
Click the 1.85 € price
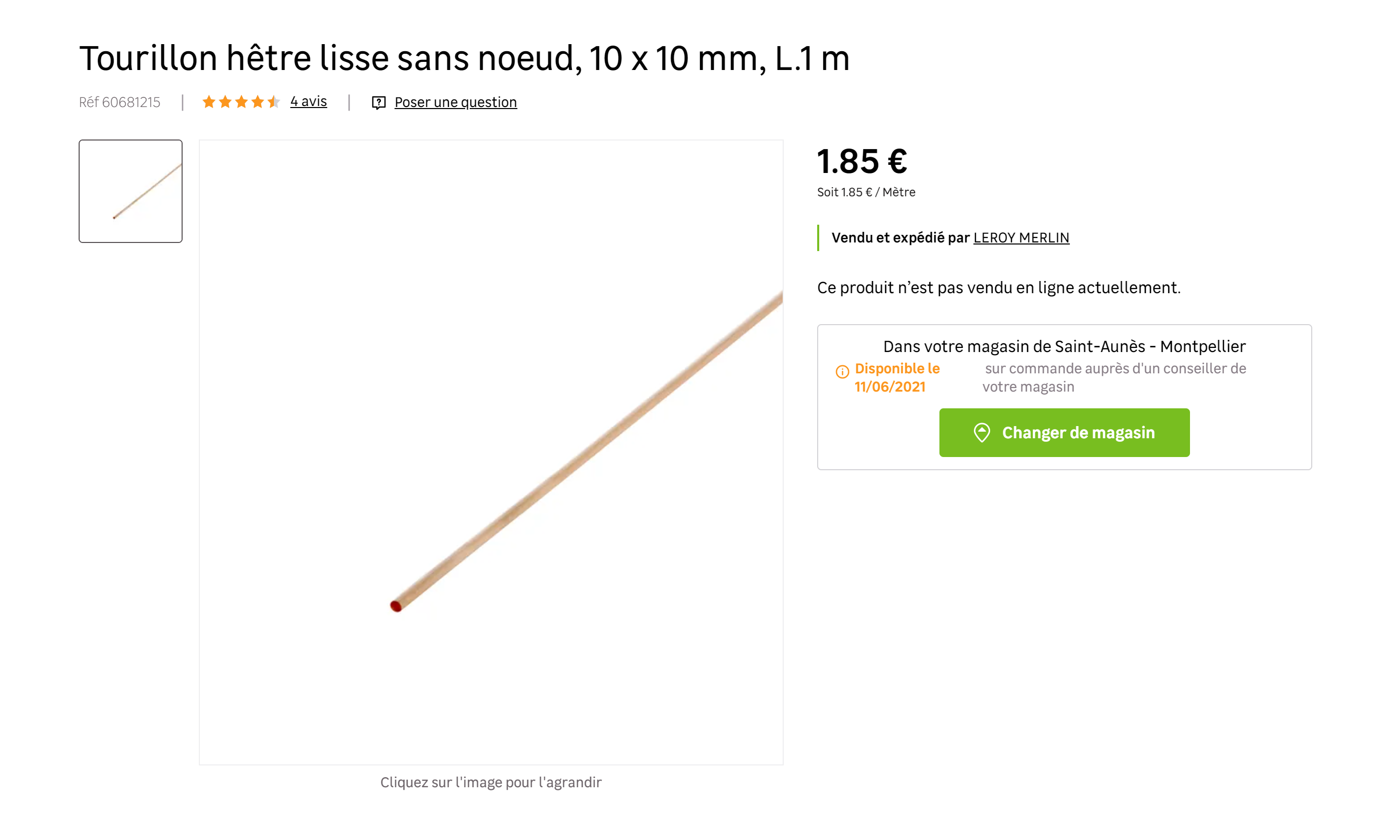(862, 161)
